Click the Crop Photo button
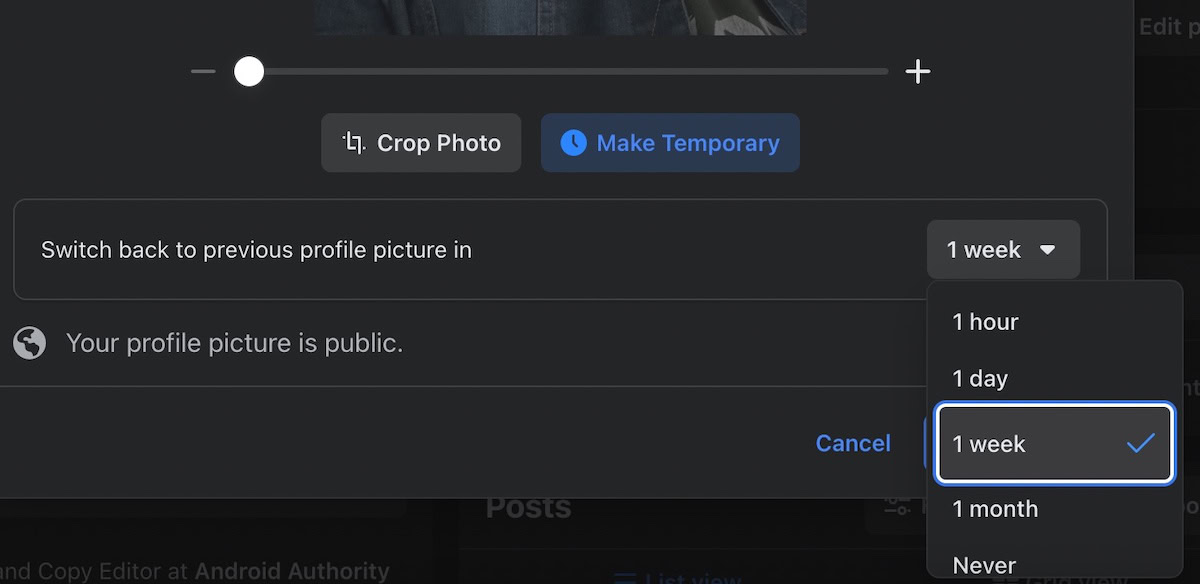1200x584 pixels. click(x=421, y=143)
